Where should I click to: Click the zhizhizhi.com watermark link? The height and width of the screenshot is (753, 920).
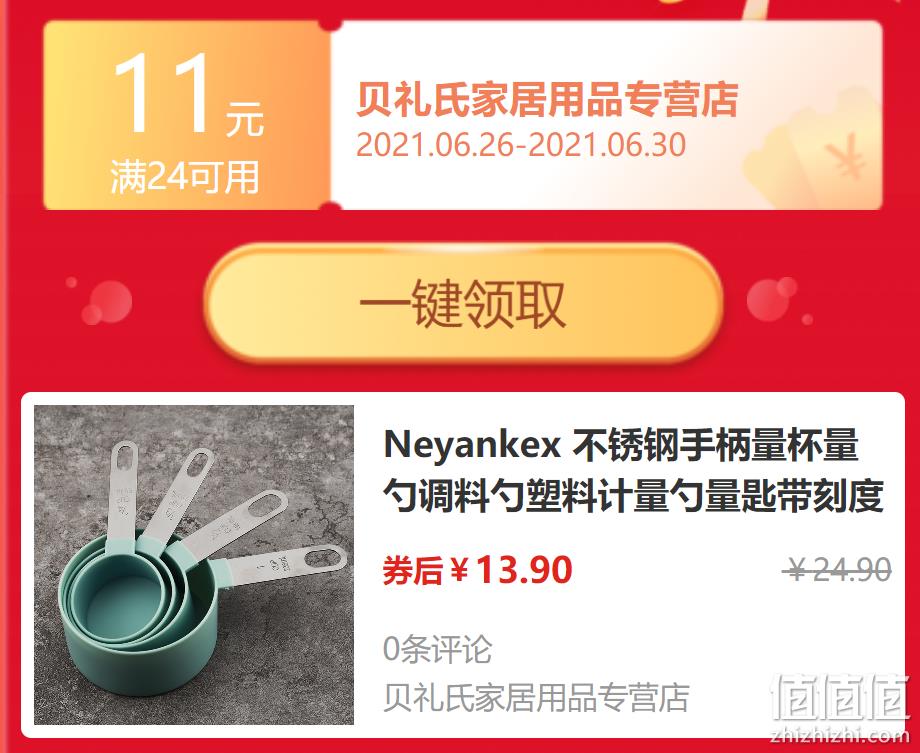840,734
